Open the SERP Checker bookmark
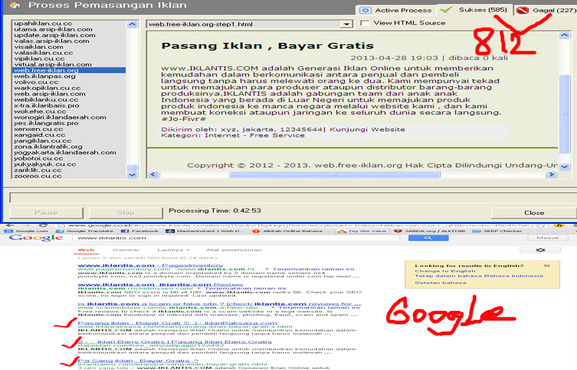This screenshot has width=577, height=370. 498,231
